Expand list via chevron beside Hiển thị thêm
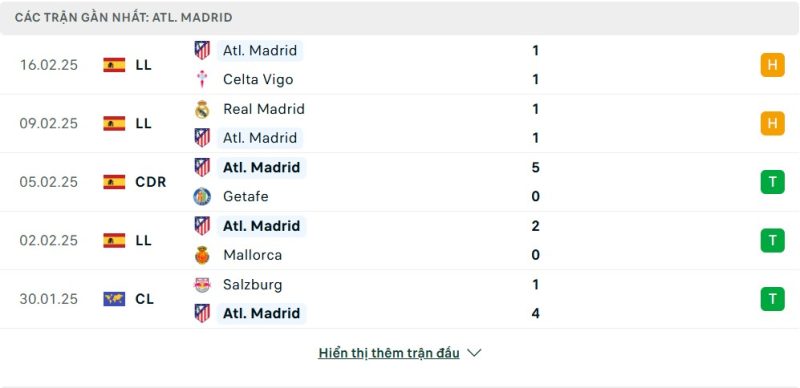The width and height of the screenshot is (800, 388). click(474, 353)
